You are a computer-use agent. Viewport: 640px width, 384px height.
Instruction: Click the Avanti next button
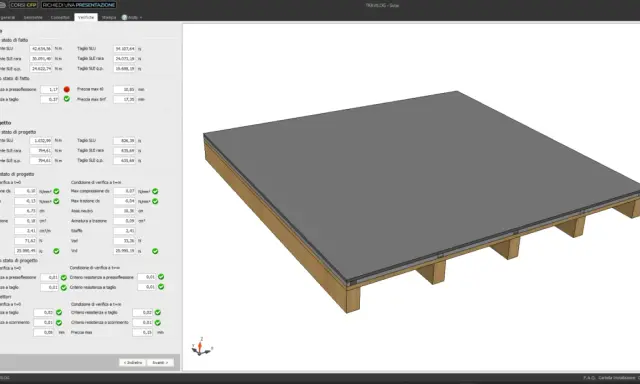click(160, 362)
